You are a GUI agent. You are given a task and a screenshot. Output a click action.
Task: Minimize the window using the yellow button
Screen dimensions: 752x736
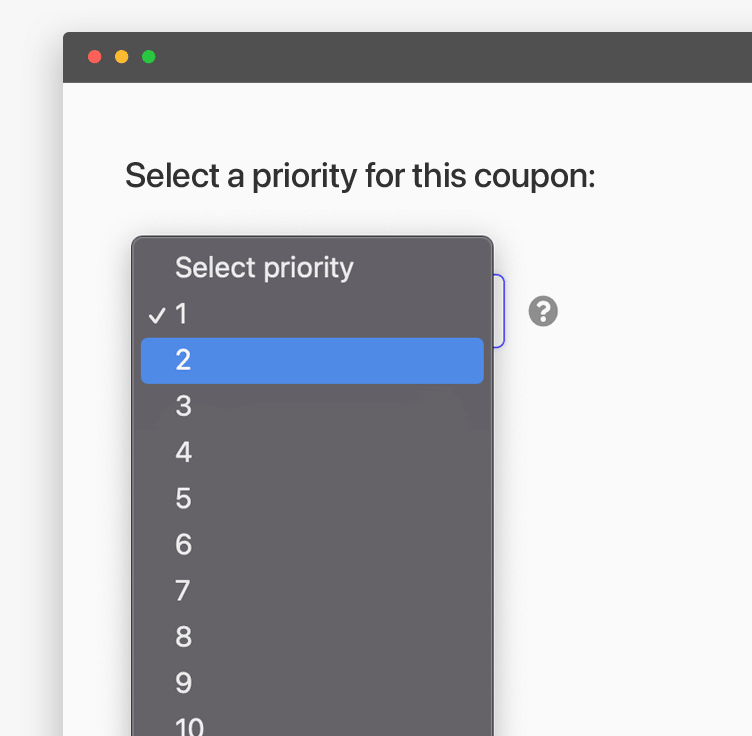[122, 57]
